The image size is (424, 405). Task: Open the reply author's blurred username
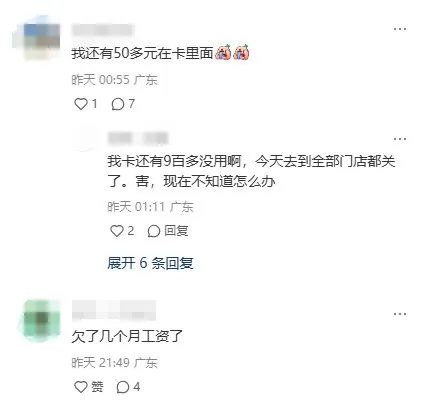[x=138, y=138]
